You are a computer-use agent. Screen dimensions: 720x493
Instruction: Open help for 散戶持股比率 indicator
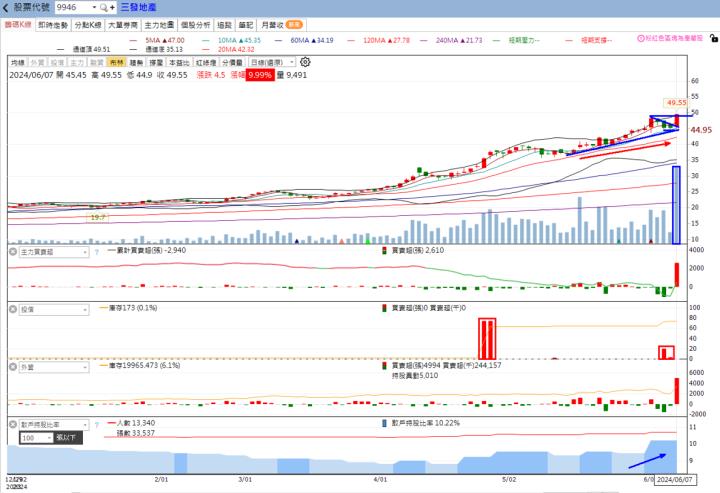click(96, 425)
